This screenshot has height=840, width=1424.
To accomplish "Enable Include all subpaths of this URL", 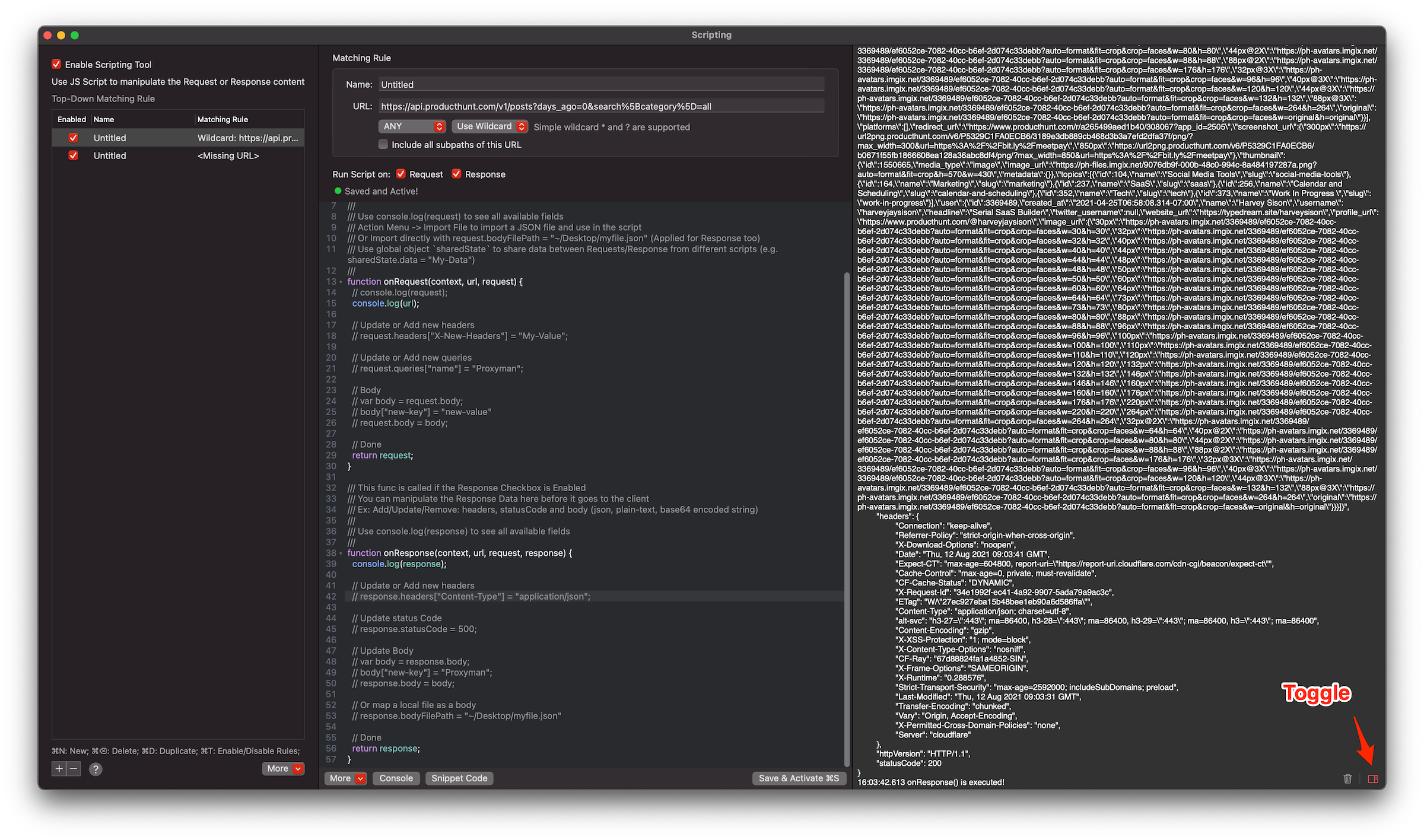I will tap(383, 144).
